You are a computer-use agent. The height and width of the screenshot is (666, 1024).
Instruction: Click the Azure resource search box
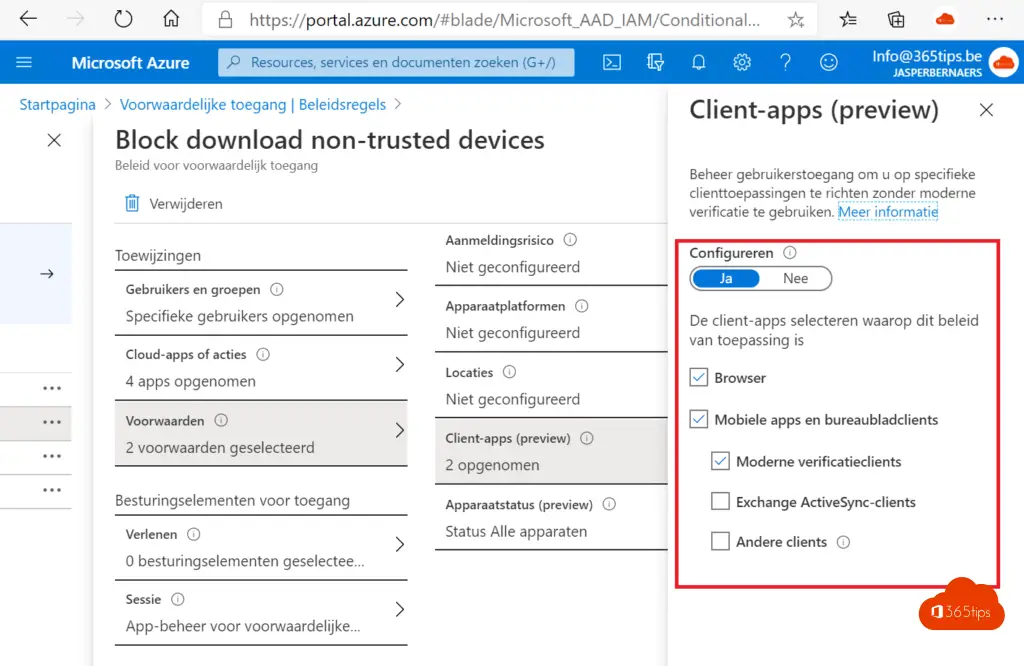[x=397, y=62]
